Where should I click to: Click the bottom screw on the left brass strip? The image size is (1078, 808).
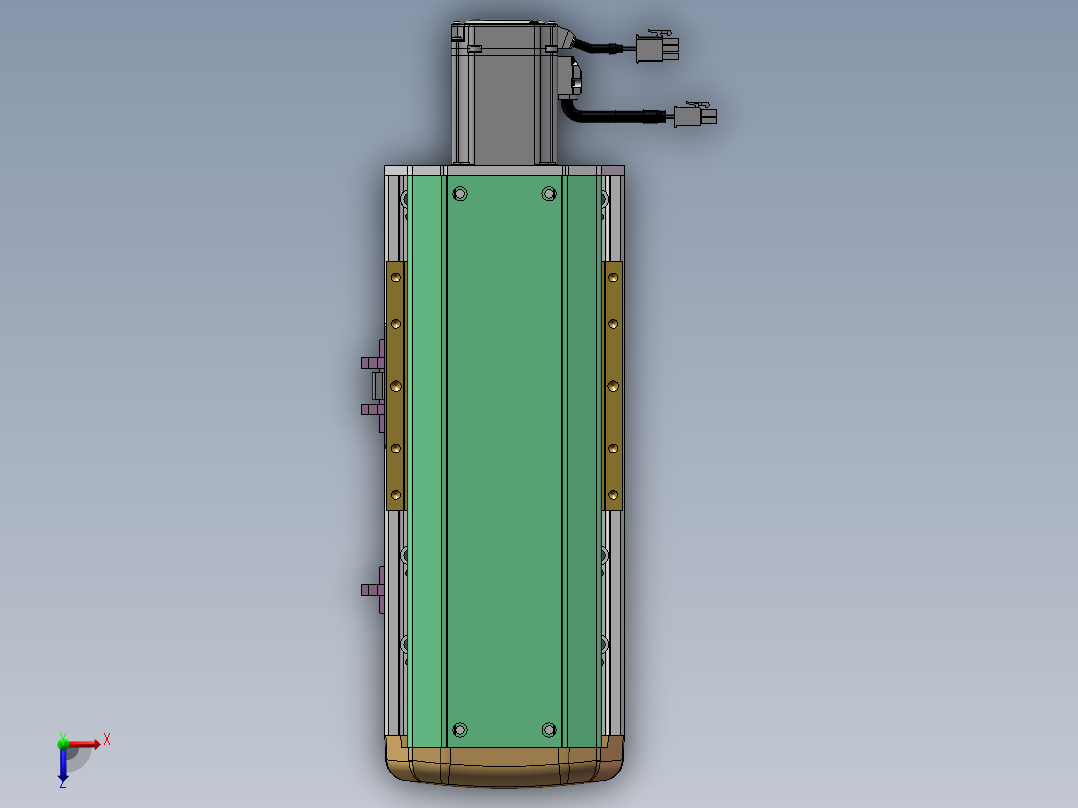[x=396, y=494]
